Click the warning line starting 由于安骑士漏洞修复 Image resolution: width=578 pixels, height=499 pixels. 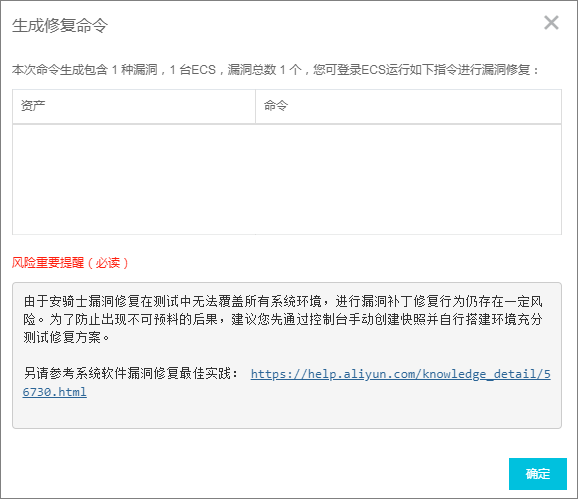(283, 301)
